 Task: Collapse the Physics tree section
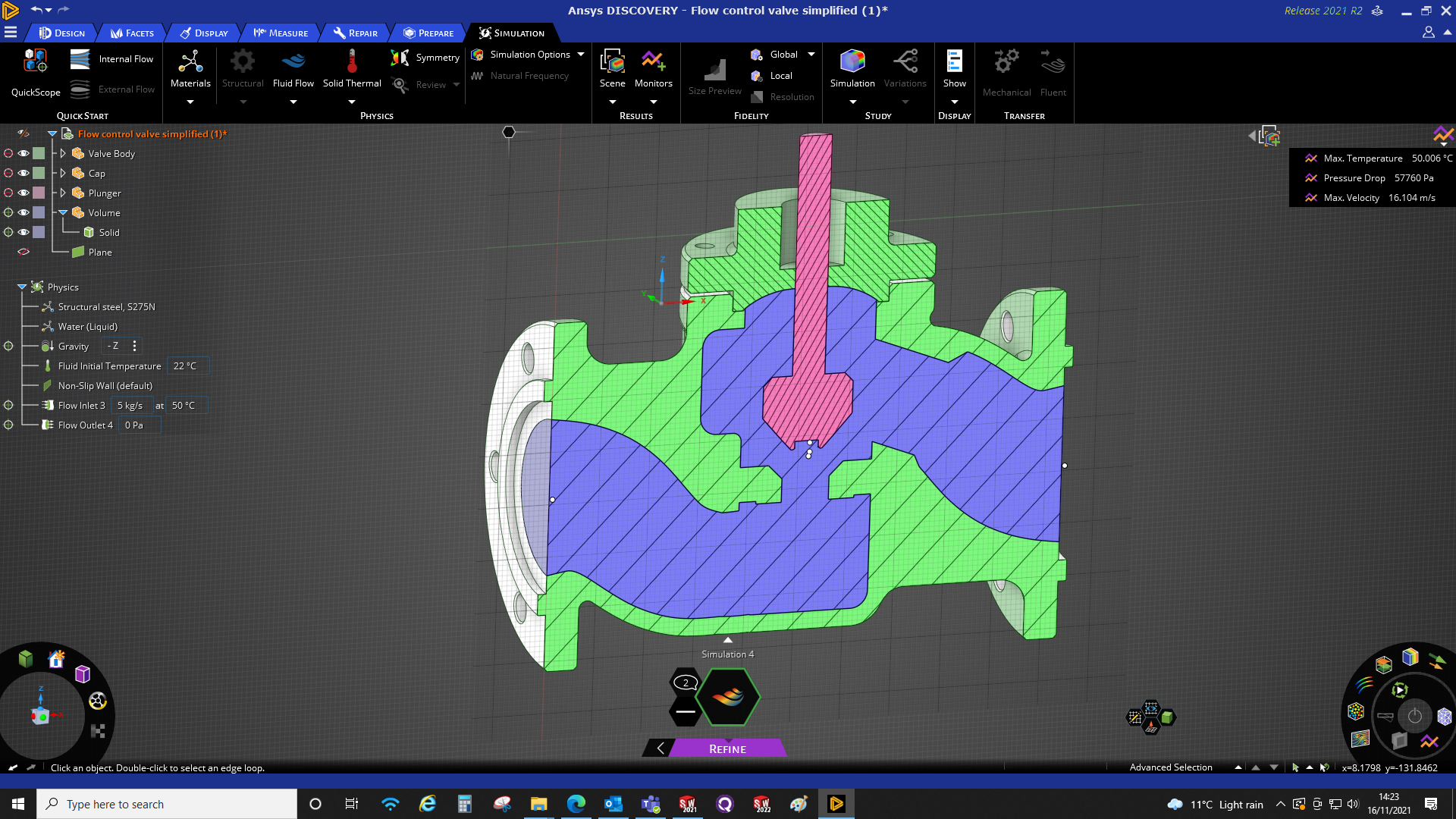click(x=22, y=287)
